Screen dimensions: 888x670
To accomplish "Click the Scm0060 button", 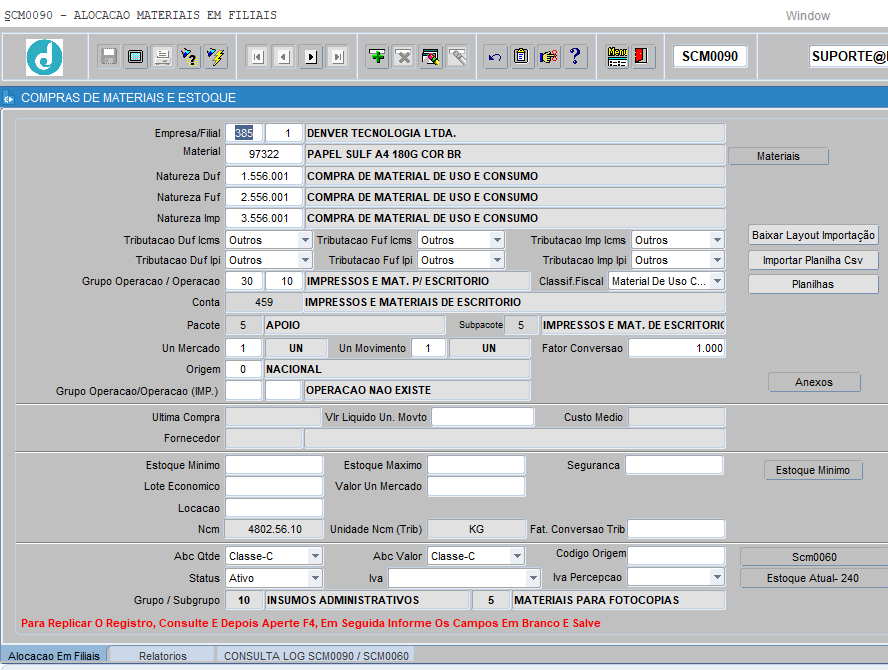I will tap(814, 557).
